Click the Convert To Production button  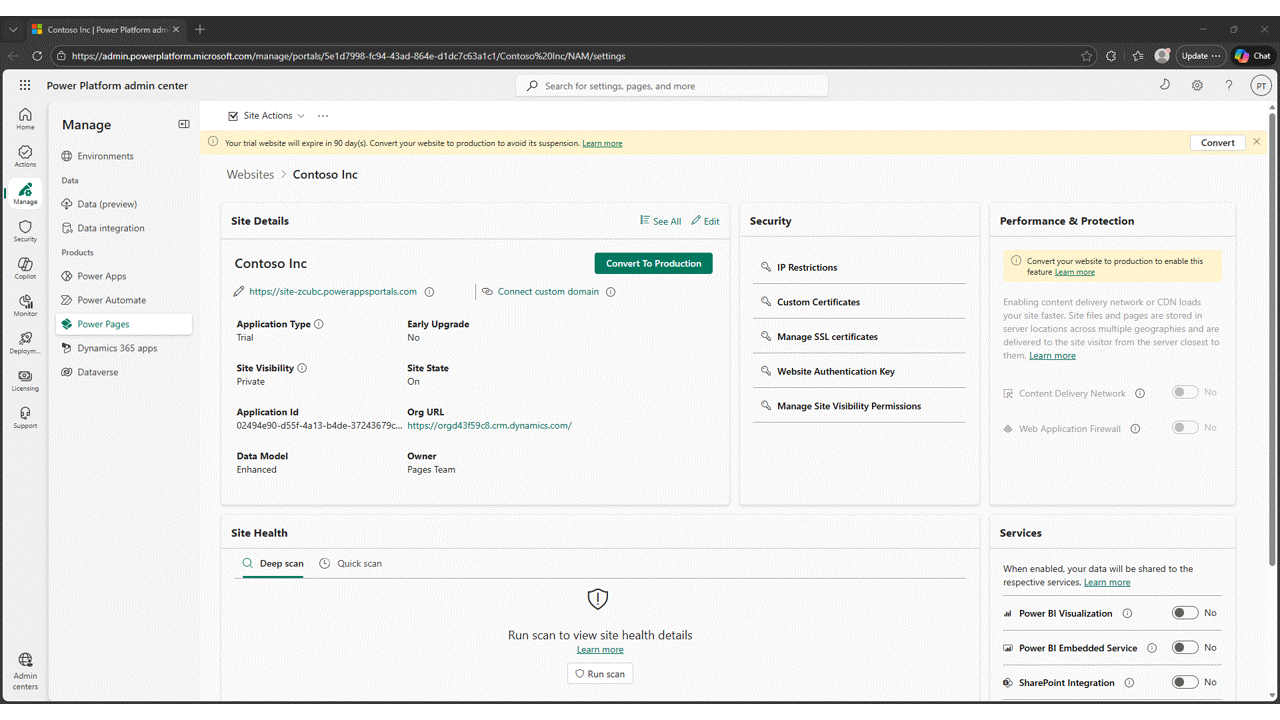pyautogui.click(x=653, y=263)
